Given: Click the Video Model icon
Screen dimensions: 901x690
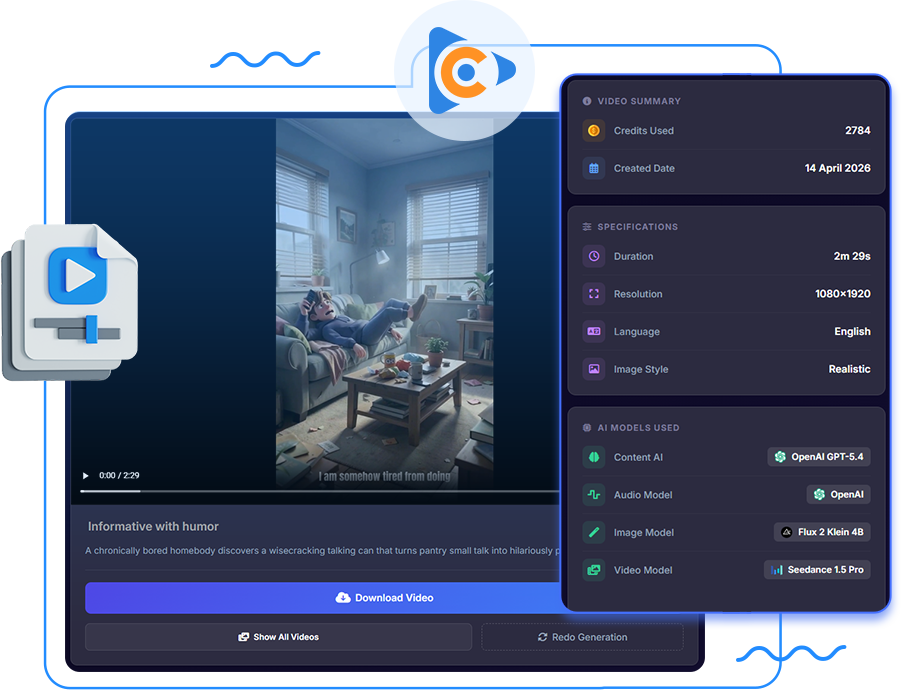Looking at the screenshot, I should pos(593,570).
